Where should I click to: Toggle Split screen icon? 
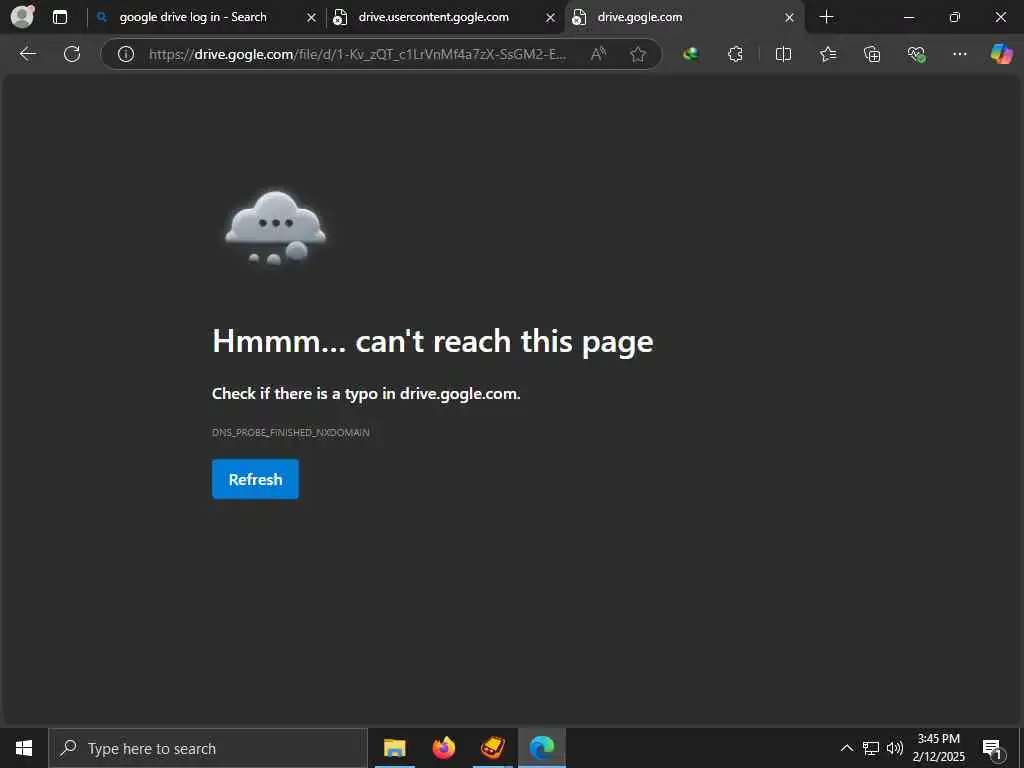coord(783,54)
